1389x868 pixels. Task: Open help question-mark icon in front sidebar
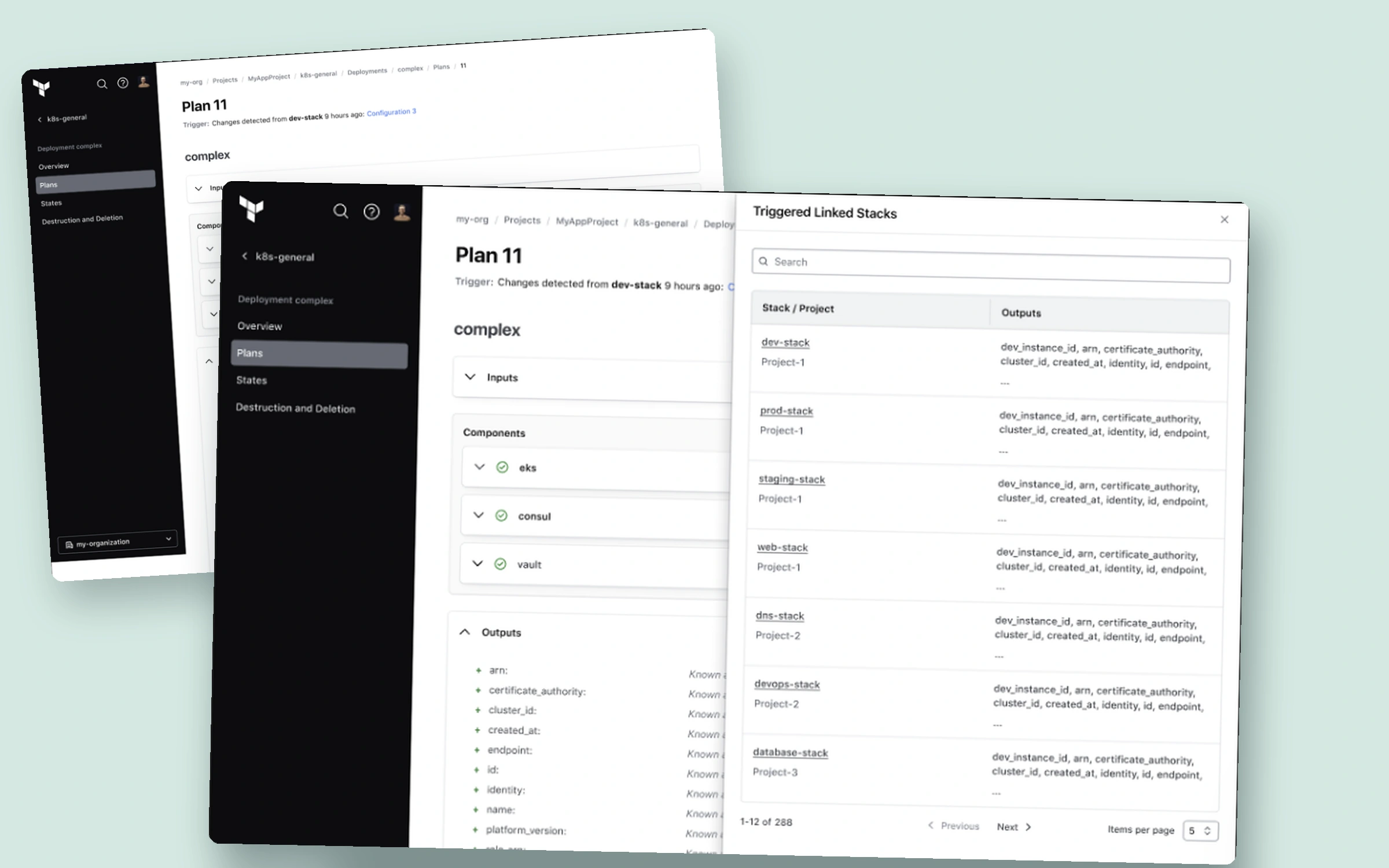point(372,212)
